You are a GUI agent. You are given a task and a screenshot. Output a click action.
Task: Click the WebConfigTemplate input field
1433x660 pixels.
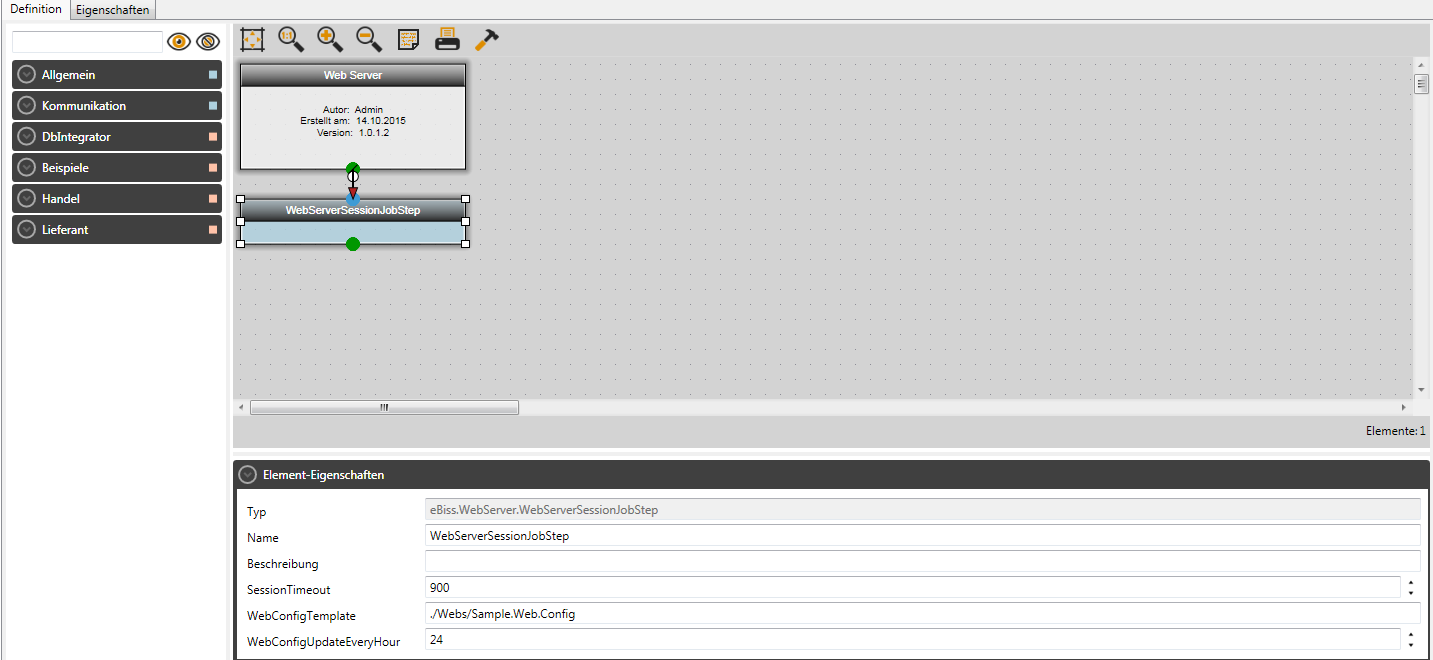(922, 614)
